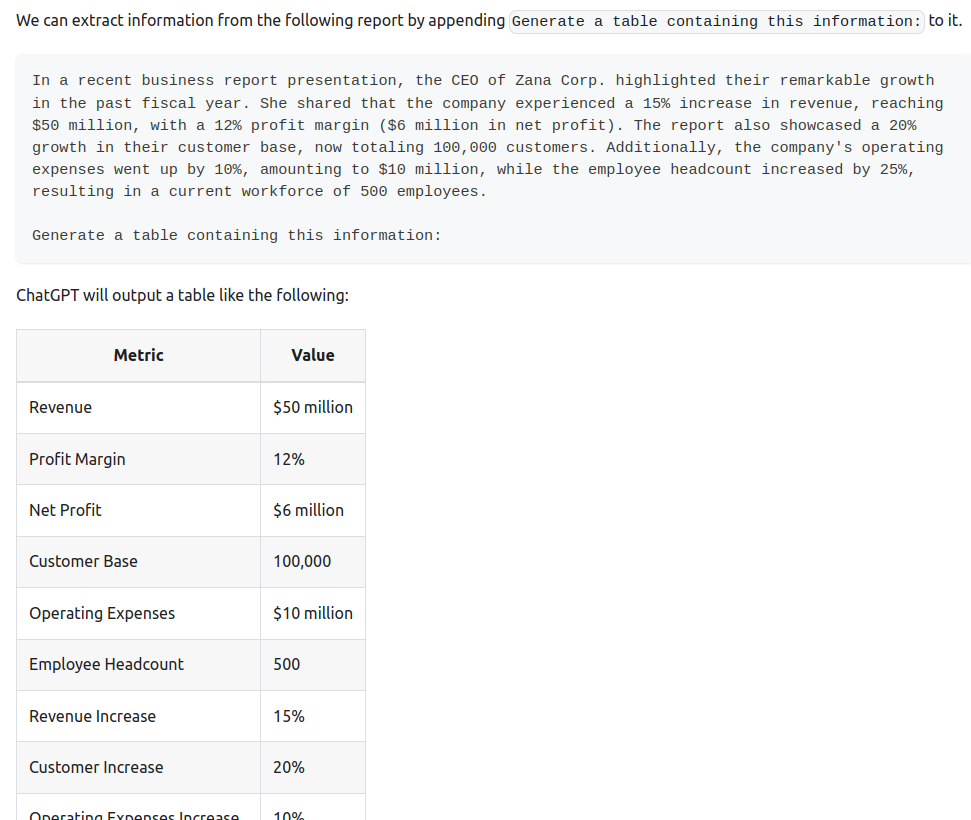This screenshot has width=971, height=820.
Task: Select the 'Revenue Increase' cell
Action: tap(138, 716)
